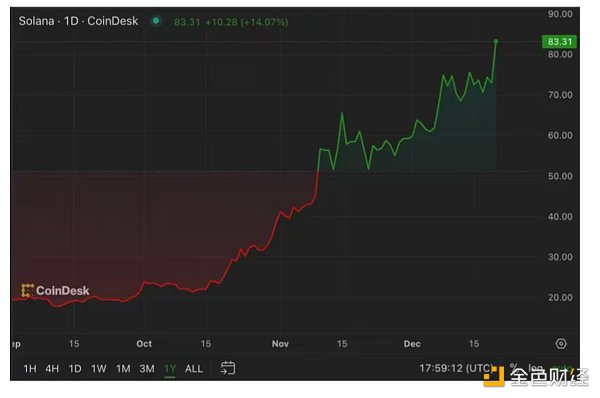Switch to the 1D range
The width and height of the screenshot is (600, 398).
click(x=75, y=369)
